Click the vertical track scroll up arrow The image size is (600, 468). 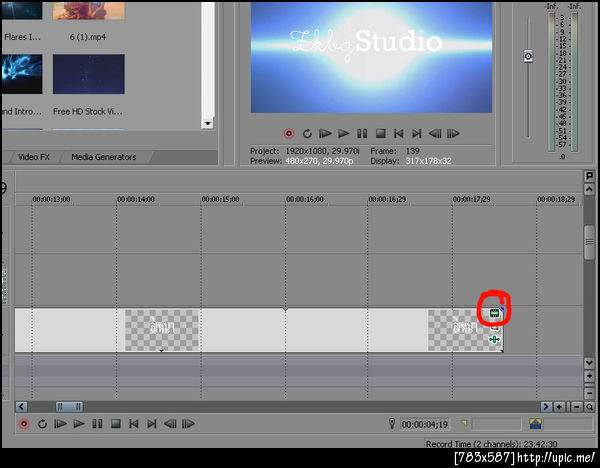coord(589,189)
